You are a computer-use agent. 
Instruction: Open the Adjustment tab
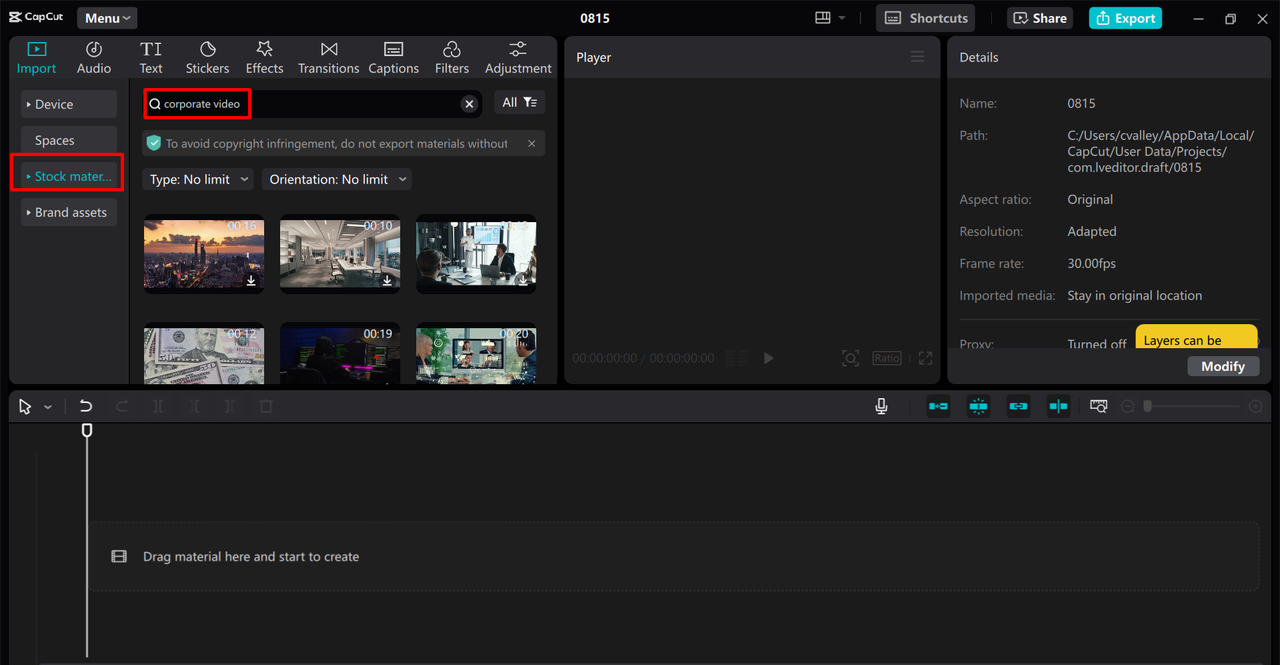click(518, 58)
